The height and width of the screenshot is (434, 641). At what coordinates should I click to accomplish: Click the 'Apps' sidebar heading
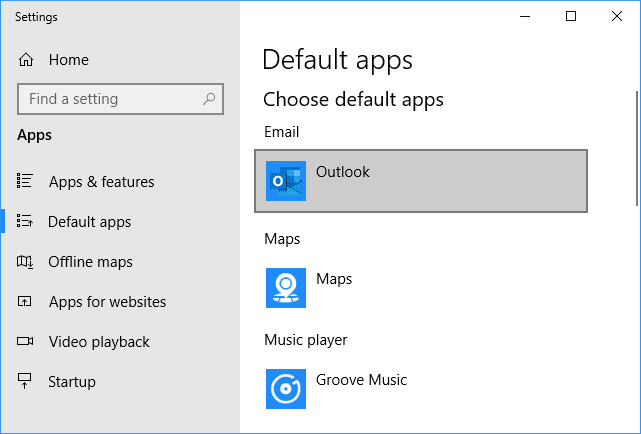34,135
